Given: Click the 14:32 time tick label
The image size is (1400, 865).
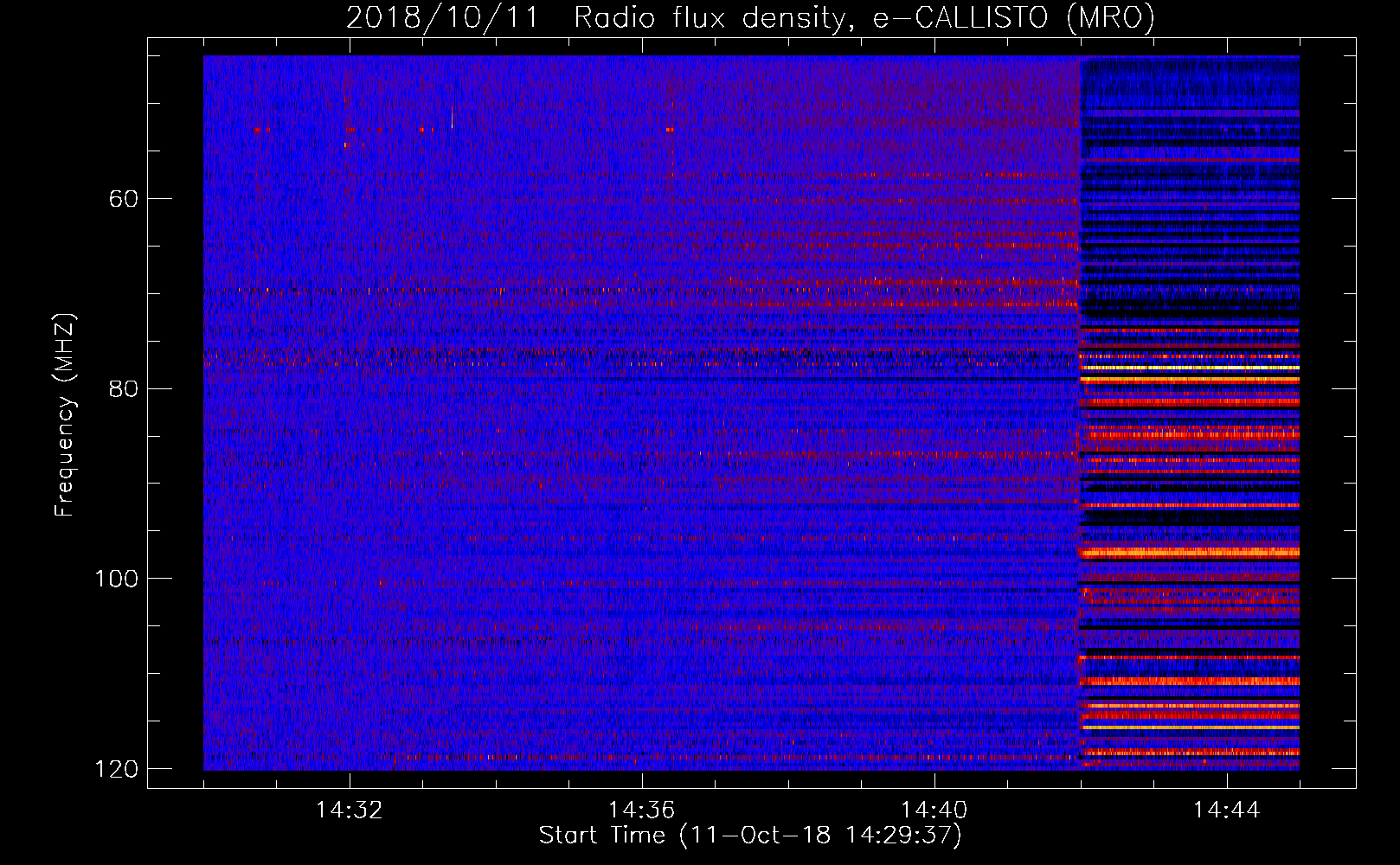Looking at the screenshot, I should click(x=349, y=811).
